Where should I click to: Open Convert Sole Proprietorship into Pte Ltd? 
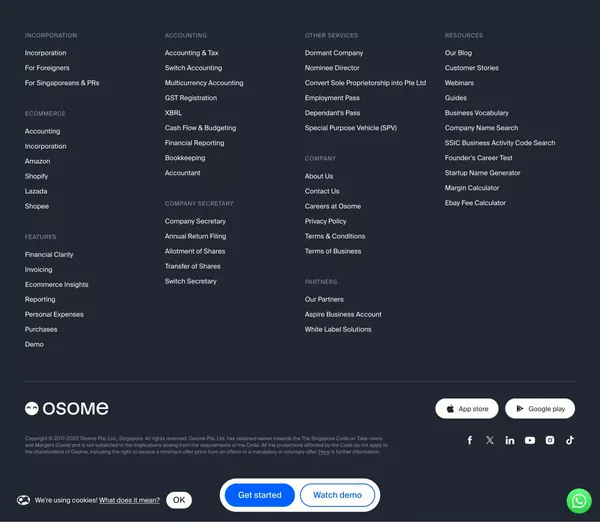pyautogui.click(x=365, y=83)
